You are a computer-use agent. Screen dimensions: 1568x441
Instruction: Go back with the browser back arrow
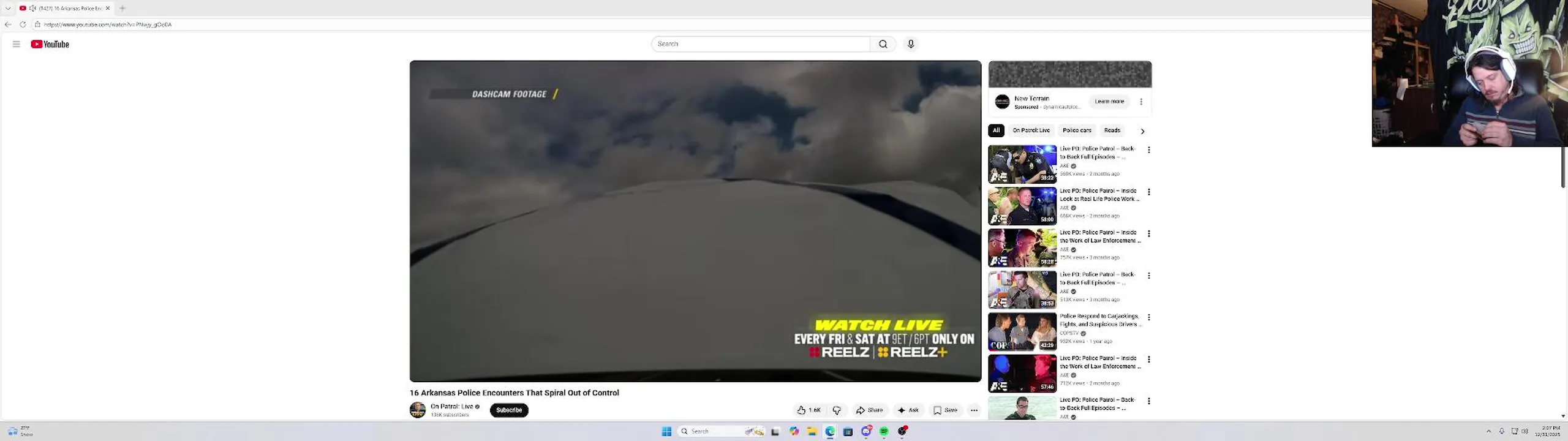(x=8, y=24)
